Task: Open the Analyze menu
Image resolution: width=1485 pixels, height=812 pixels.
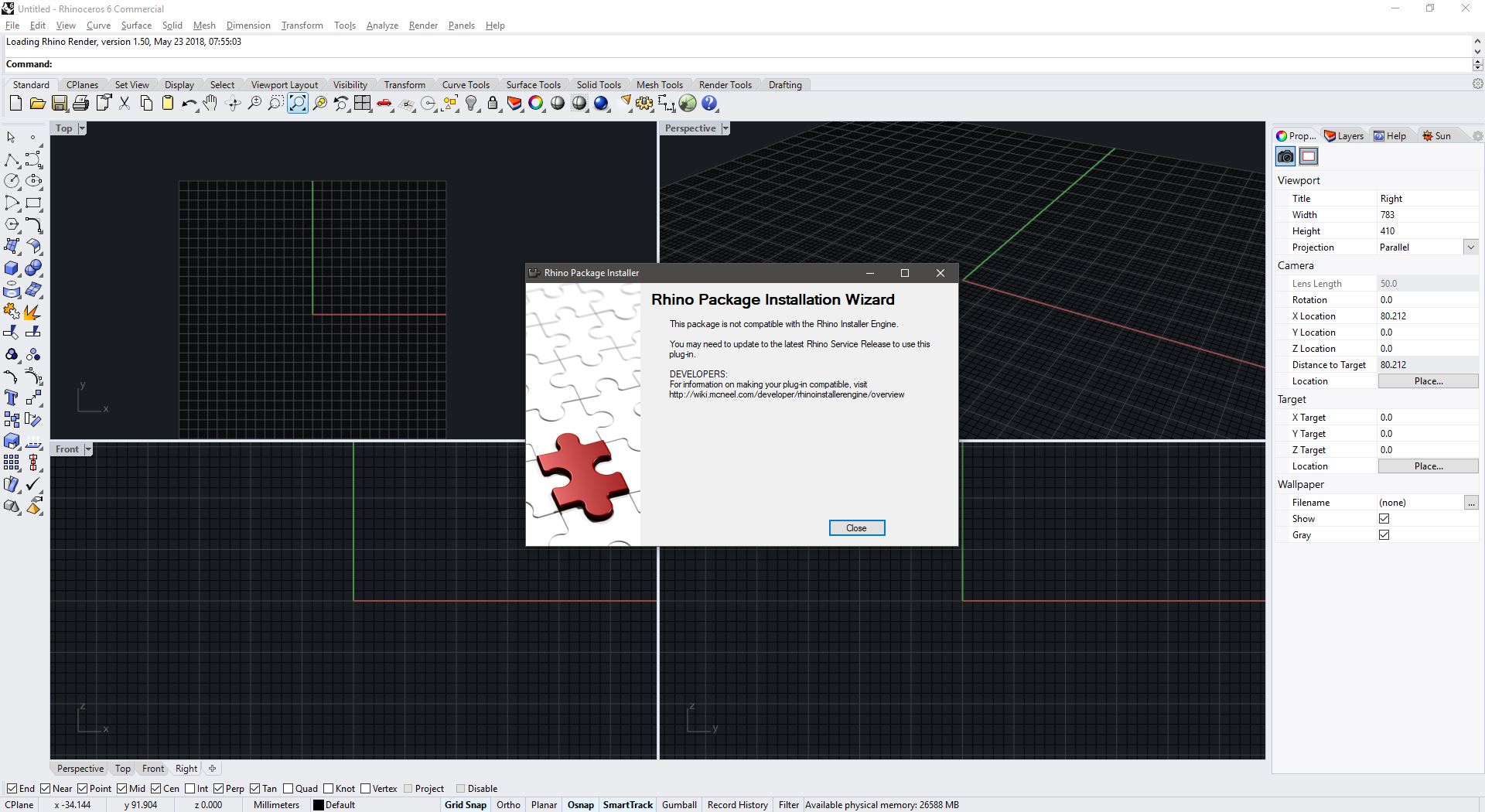Action: [382, 26]
